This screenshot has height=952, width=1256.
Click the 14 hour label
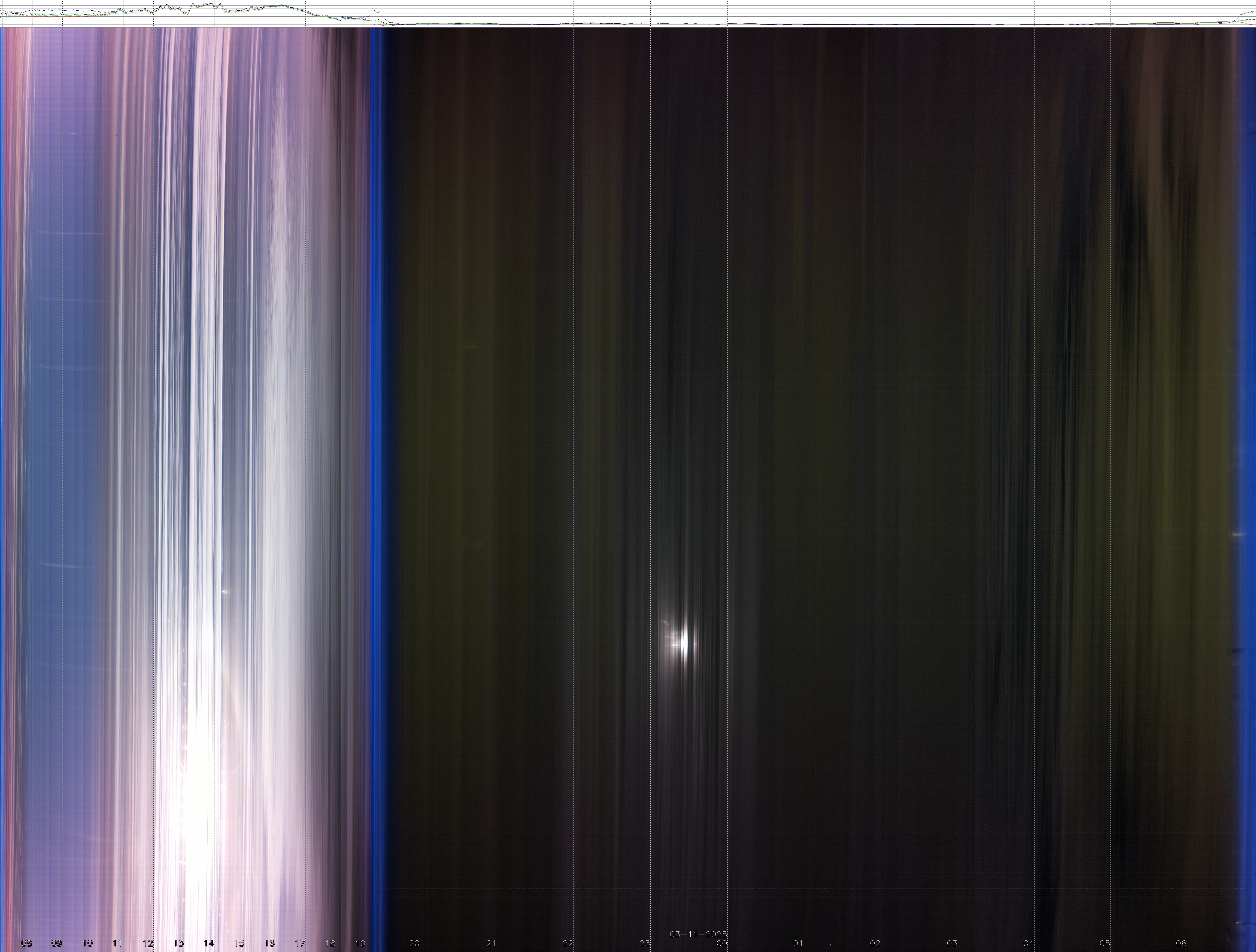(209, 944)
